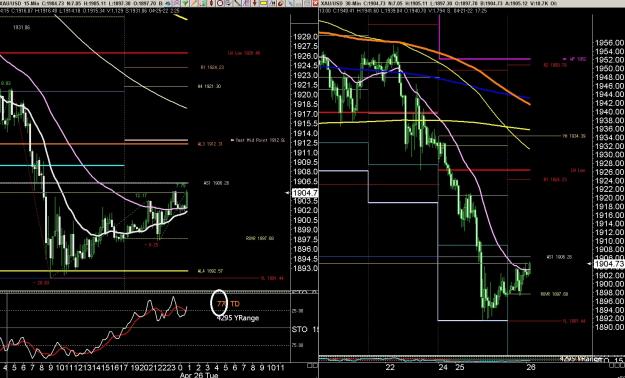Viewport: 625px width, 378px height.
Task: Click the AP 1952 magenta level label
Action: [x=578, y=59]
